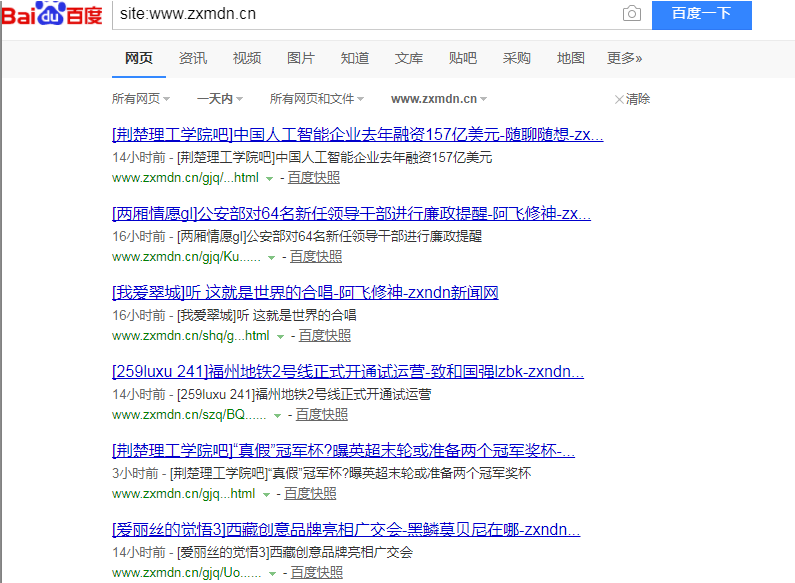Open the 知道 tab
795x583 pixels.
(354, 58)
